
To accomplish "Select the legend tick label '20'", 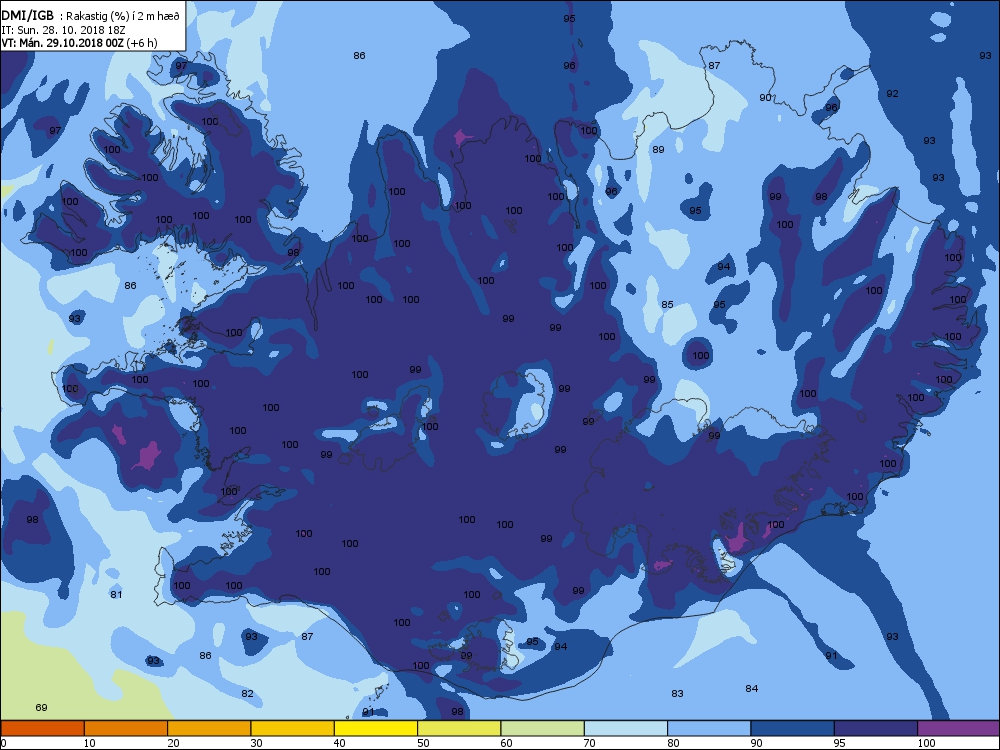I will click(173, 743).
